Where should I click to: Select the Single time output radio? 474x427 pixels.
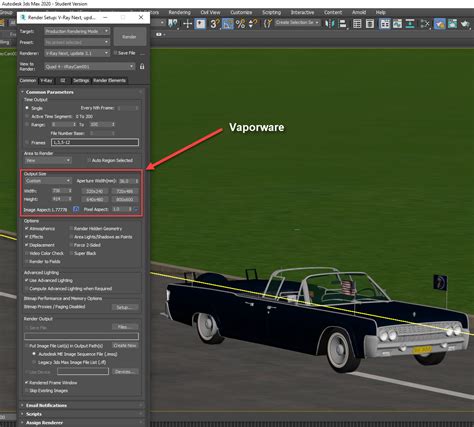27,108
